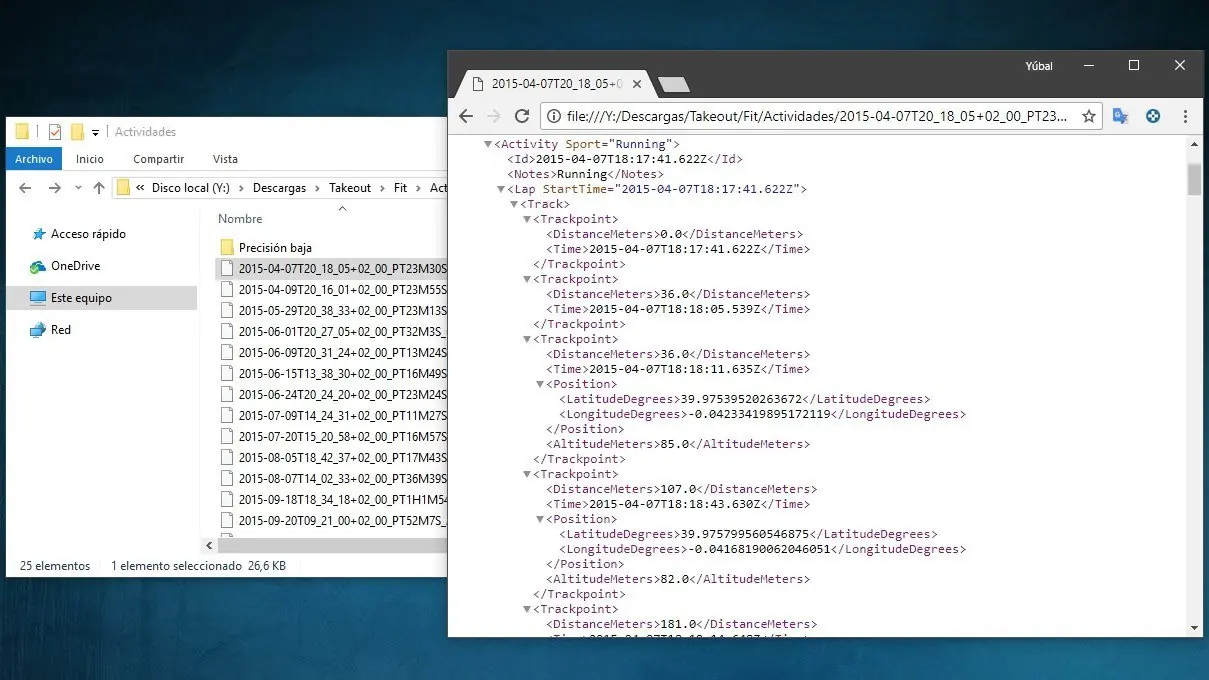Open recent locations dropdown in File Explorer
Screen dimensions: 1209x680
pos(77,188)
